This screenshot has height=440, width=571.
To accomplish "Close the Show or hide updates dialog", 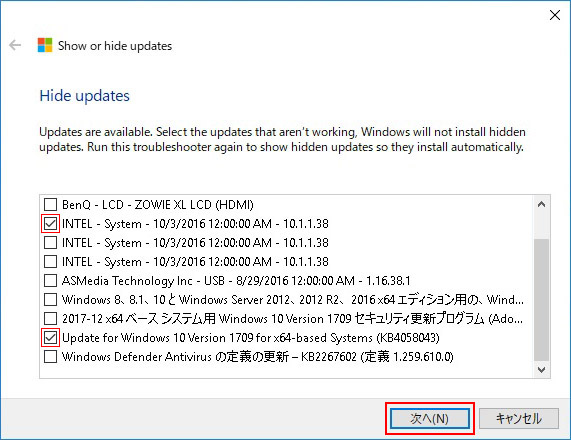I will (x=555, y=15).
